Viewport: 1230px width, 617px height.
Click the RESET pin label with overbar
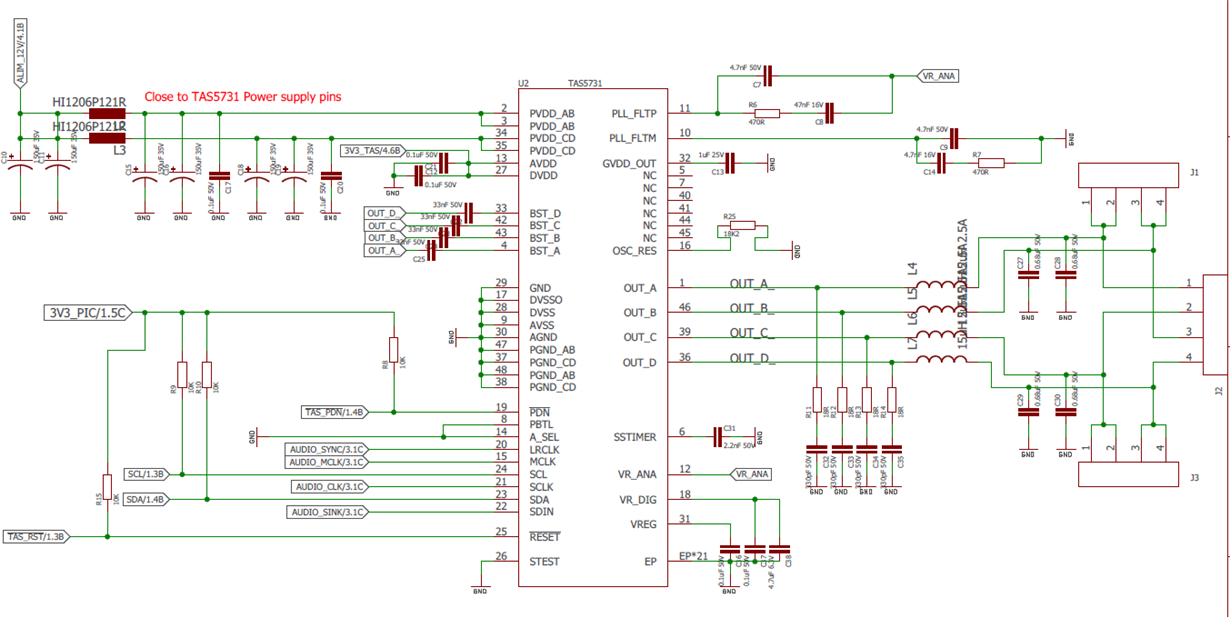coord(545,537)
